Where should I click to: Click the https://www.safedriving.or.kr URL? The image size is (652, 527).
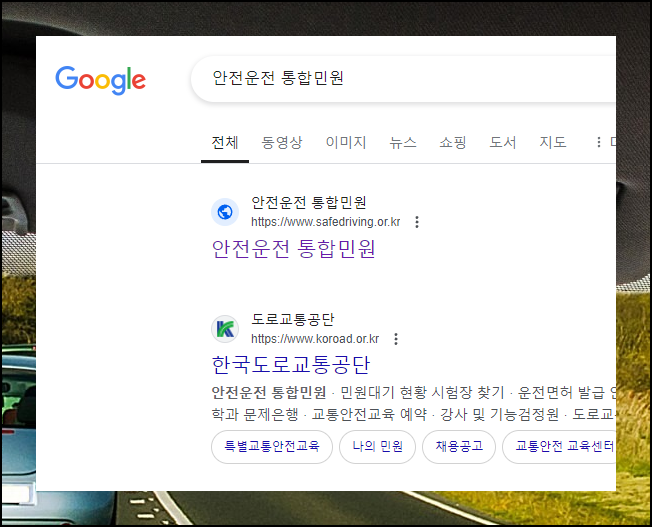click(x=326, y=222)
